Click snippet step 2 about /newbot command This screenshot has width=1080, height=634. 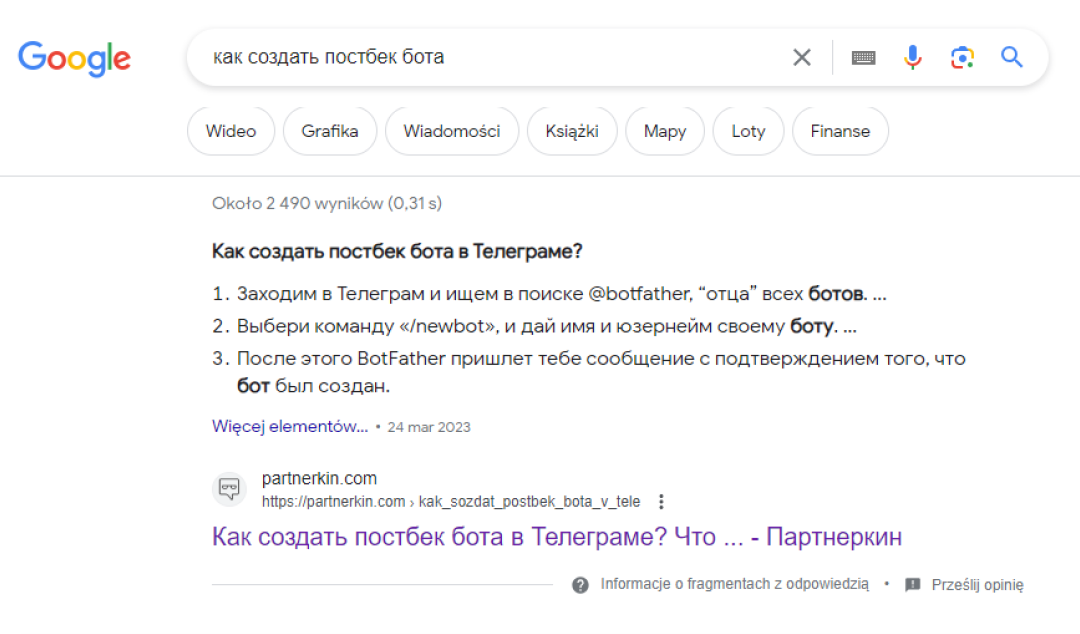click(546, 326)
